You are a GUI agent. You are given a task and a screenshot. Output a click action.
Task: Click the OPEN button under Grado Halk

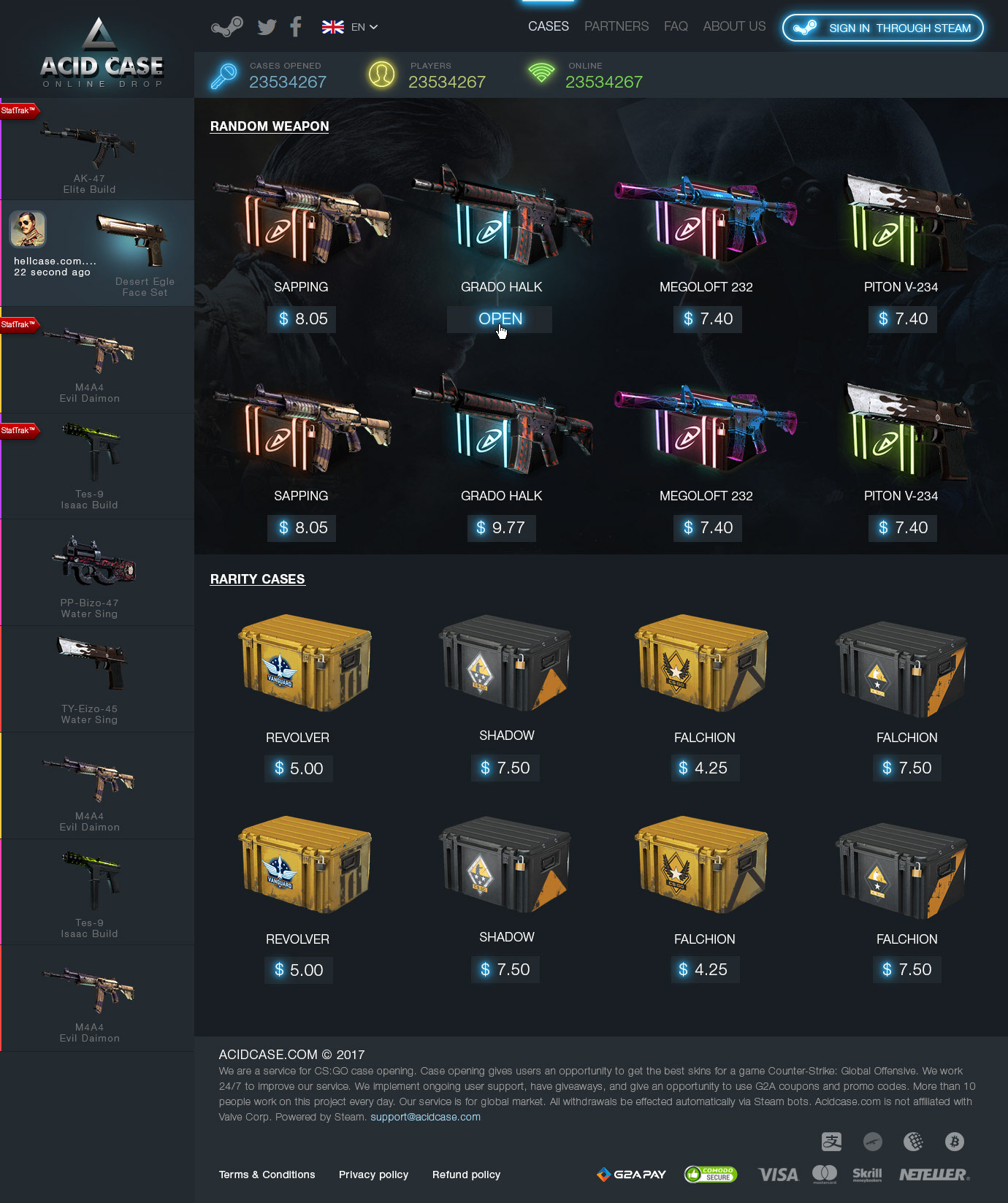(500, 319)
